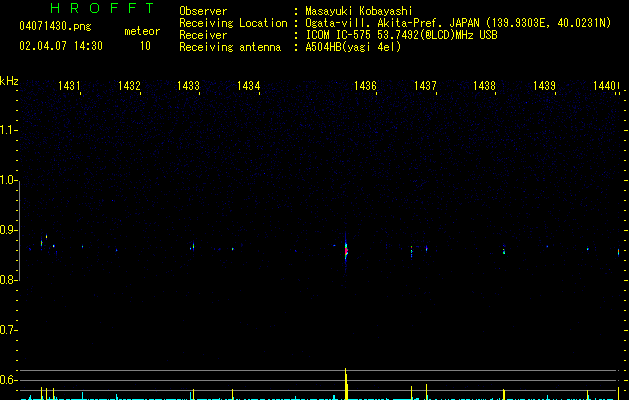Click the 1436 time marker
This screenshot has width=629, height=400.
(x=365, y=86)
